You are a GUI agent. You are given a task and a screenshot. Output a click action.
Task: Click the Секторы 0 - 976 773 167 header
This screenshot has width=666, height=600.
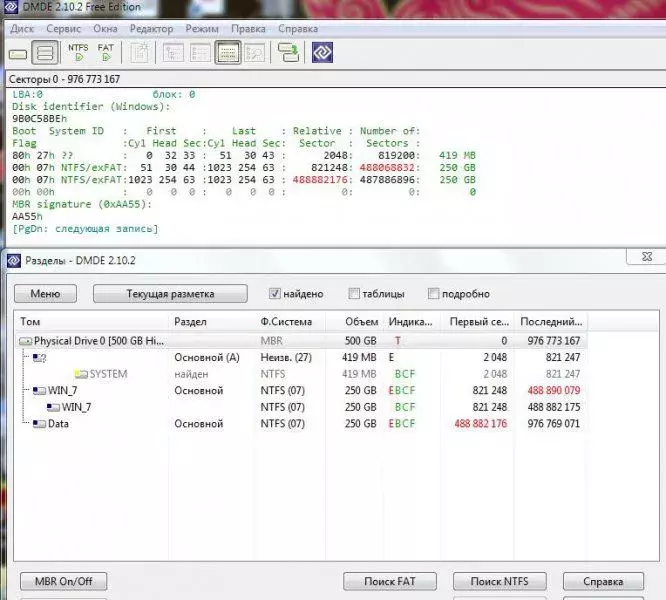(64, 79)
